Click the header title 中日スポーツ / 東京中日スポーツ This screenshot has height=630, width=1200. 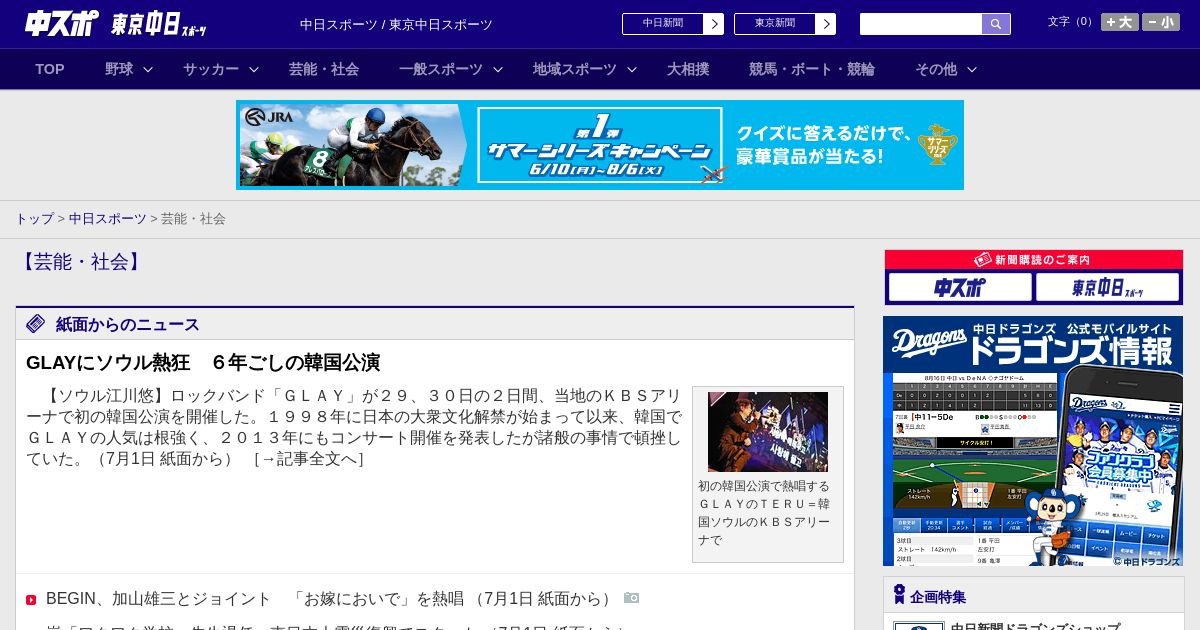(396, 25)
